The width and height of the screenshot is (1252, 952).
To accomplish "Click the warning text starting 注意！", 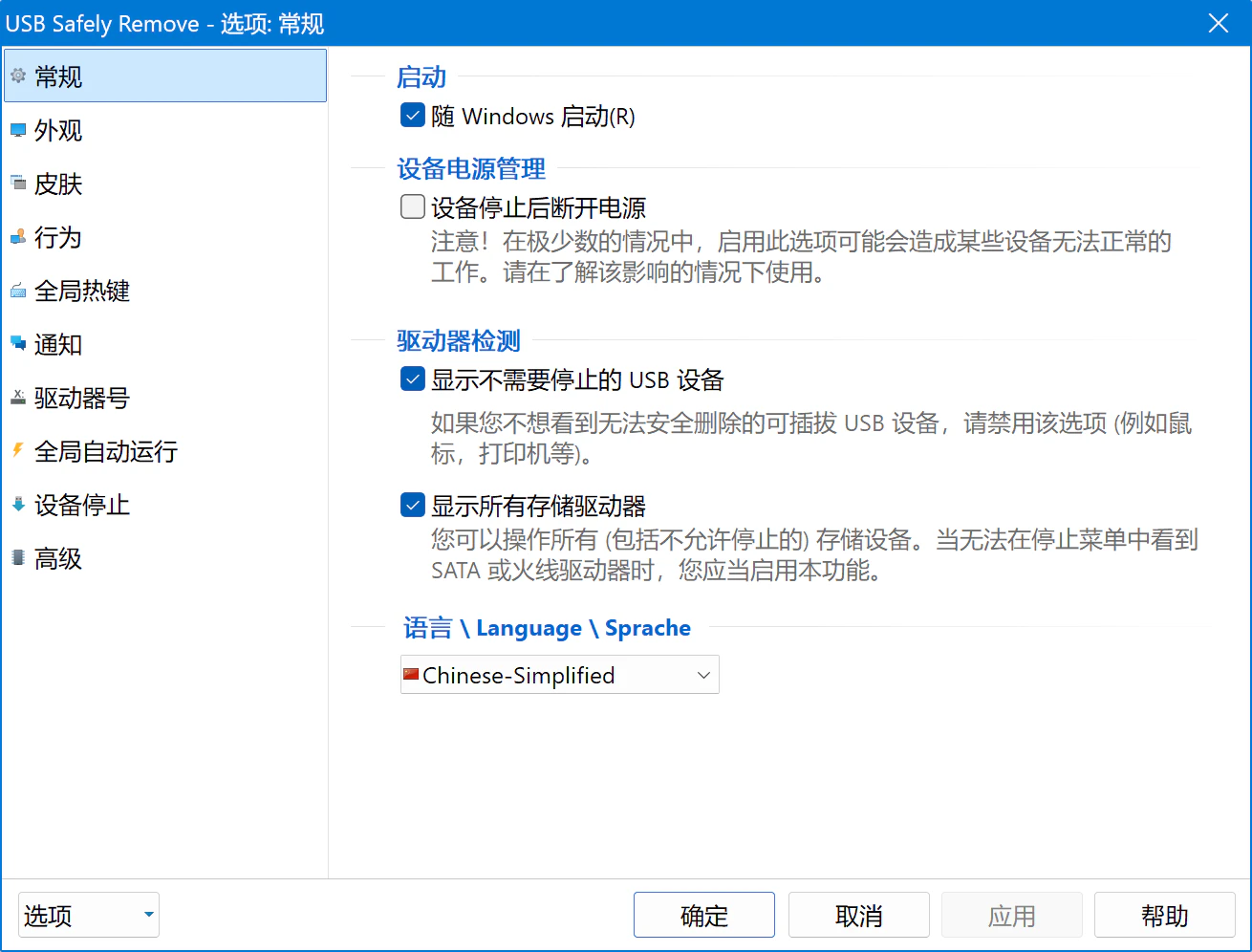I will click(801, 256).
